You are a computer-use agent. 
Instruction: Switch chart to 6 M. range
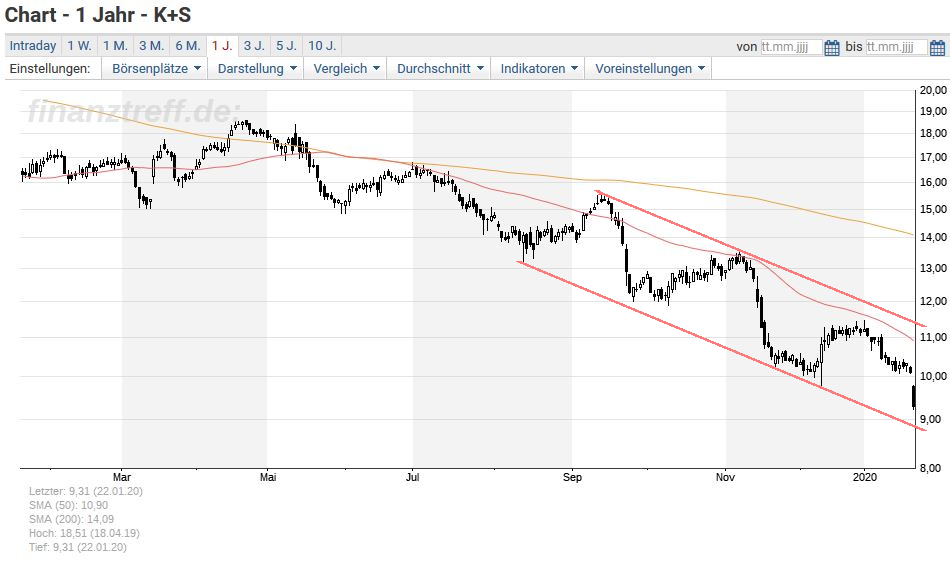pos(188,45)
